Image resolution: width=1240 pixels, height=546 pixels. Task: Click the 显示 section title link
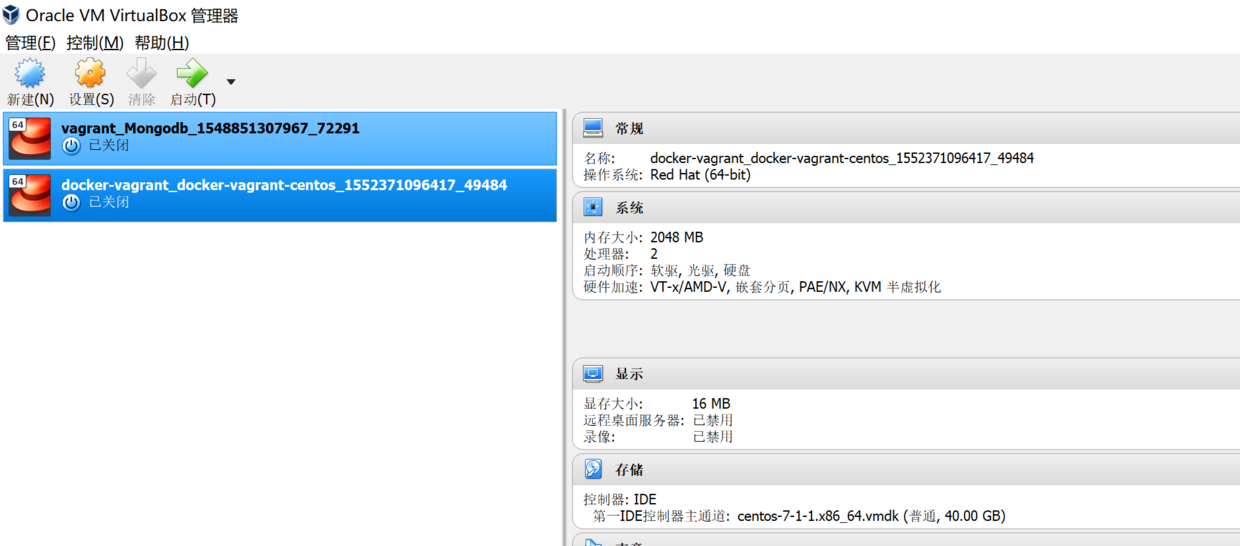[629, 374]
